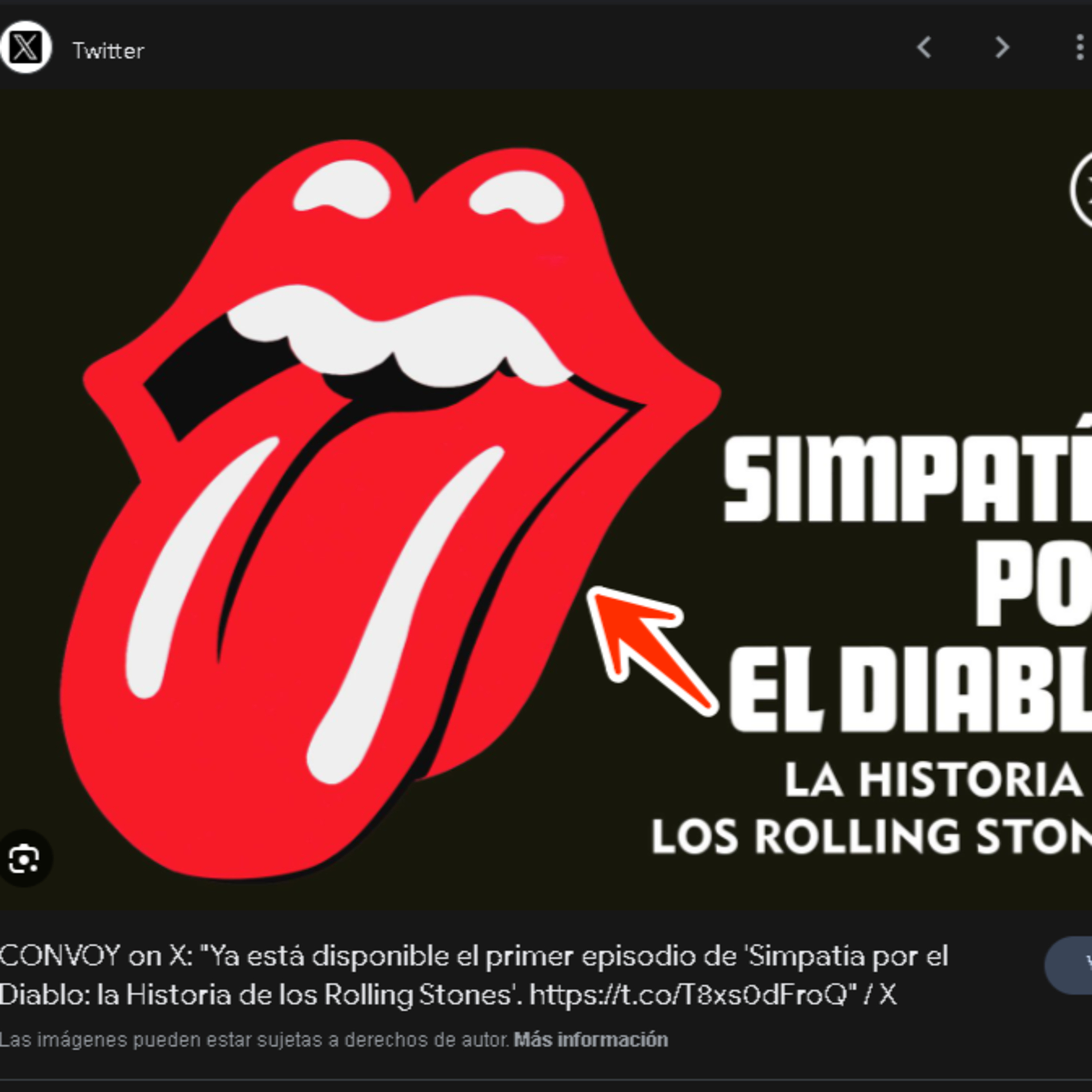Open the three-dot more options menu

(1080, 47)
